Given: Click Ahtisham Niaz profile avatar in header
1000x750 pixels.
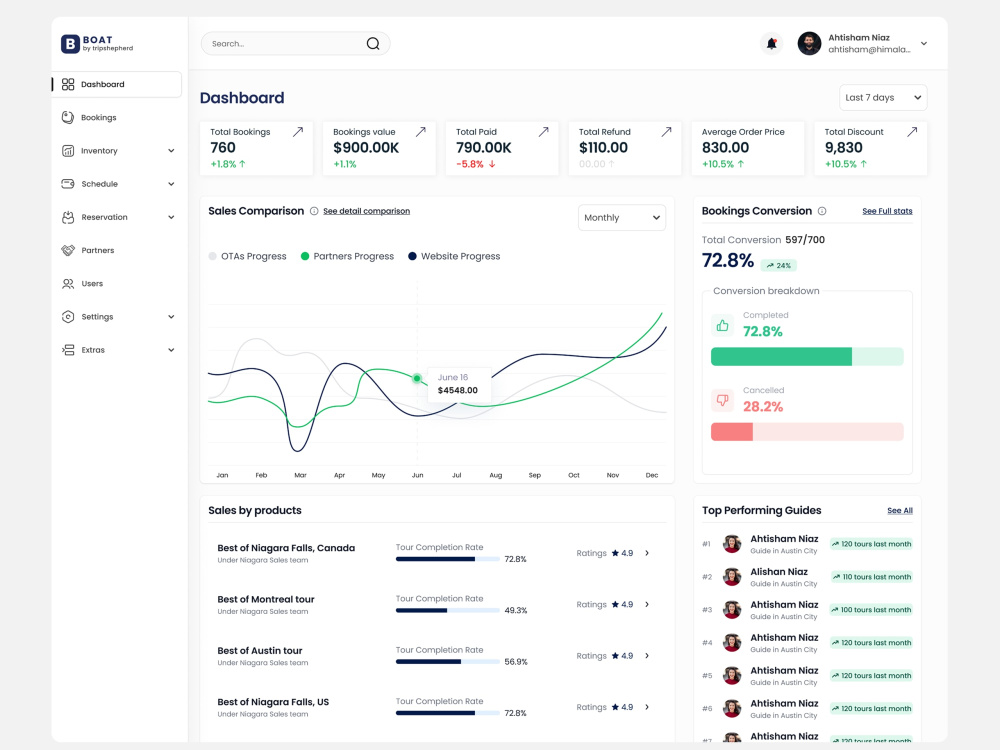Looking at the screenshot, I should point(809,43).
